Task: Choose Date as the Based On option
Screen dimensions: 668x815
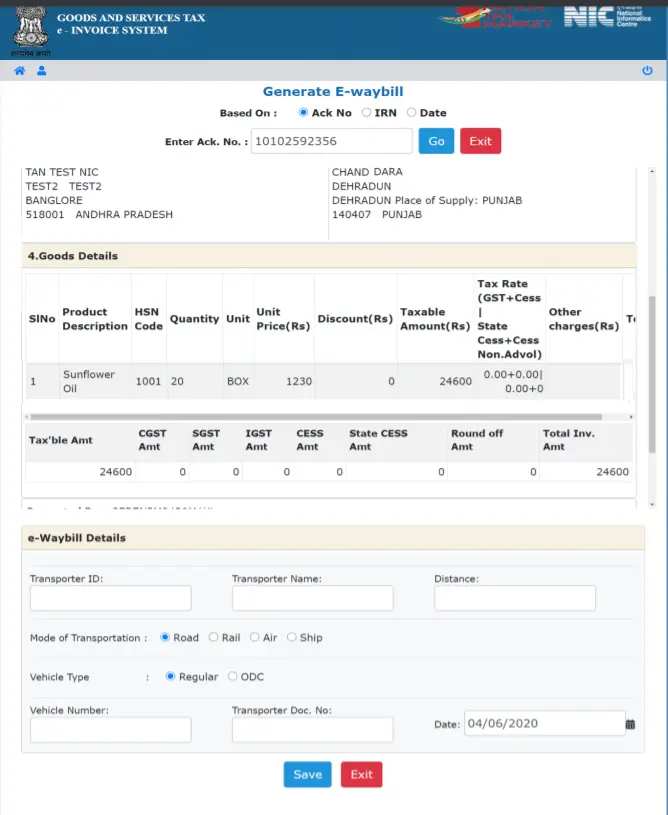Action: pyautogui.click(x=411, y=113)
